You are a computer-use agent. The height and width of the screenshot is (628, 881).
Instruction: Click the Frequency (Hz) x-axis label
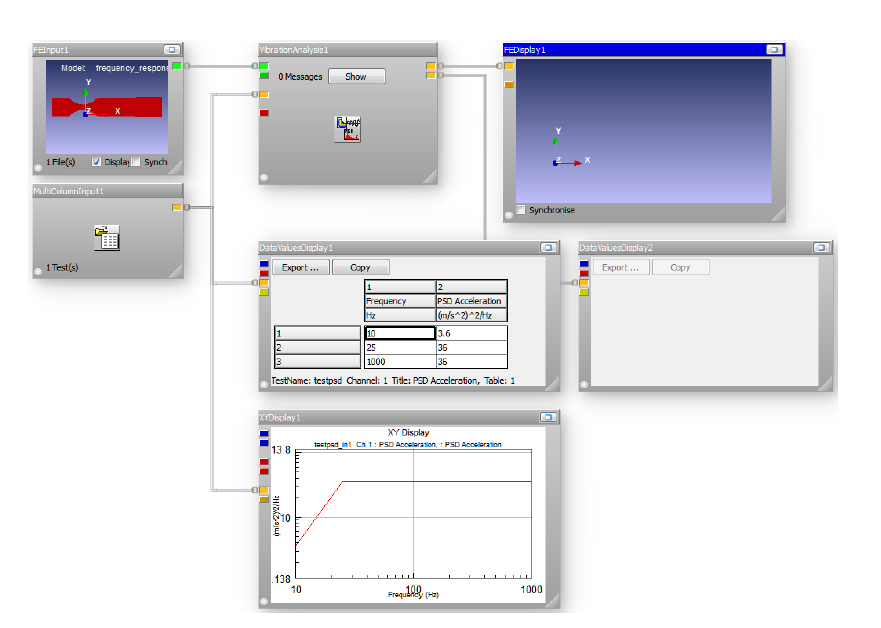[x=414, y=594]
